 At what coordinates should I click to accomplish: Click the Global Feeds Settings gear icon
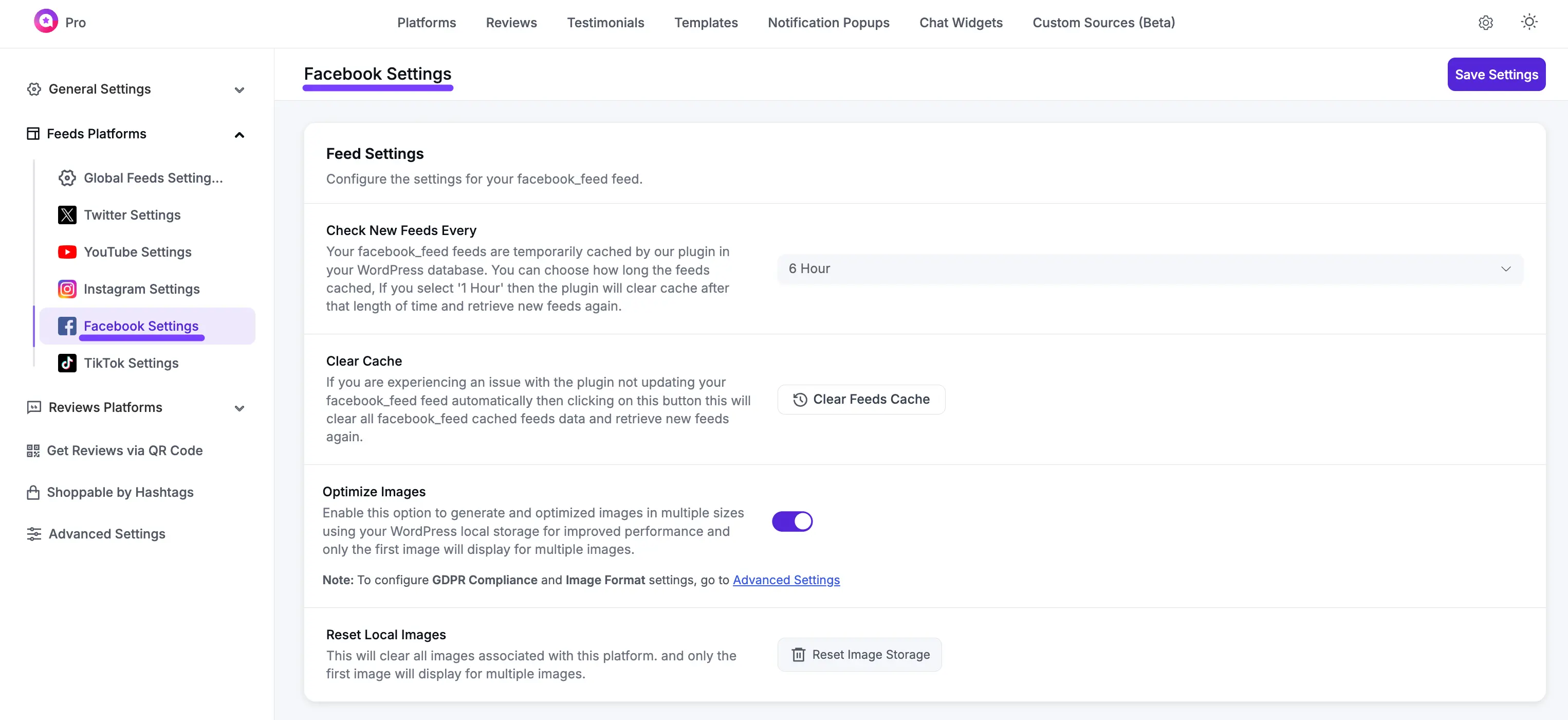(x=67, y=178)
